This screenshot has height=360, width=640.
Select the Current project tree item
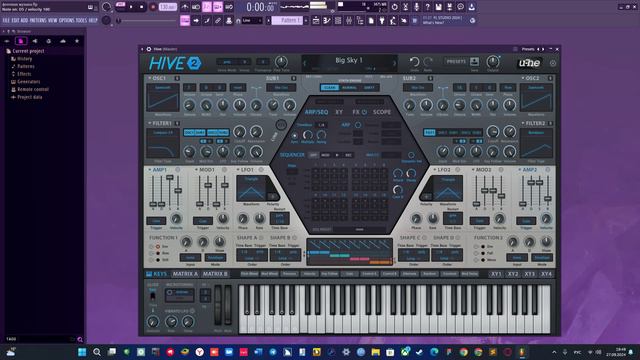[28, 51]
